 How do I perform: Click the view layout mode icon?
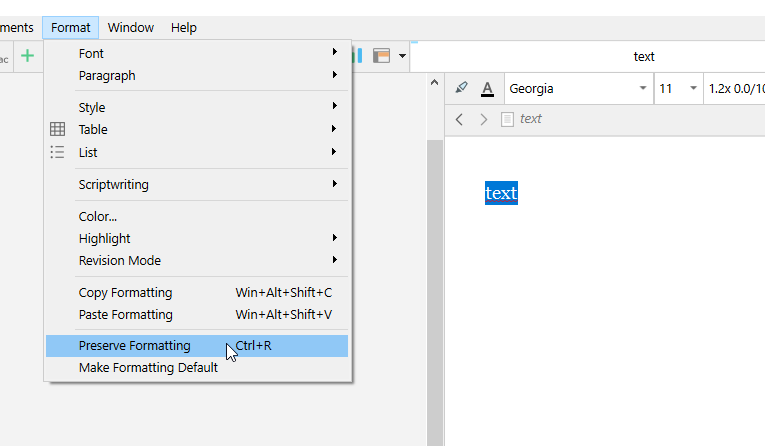coord(381,56)
